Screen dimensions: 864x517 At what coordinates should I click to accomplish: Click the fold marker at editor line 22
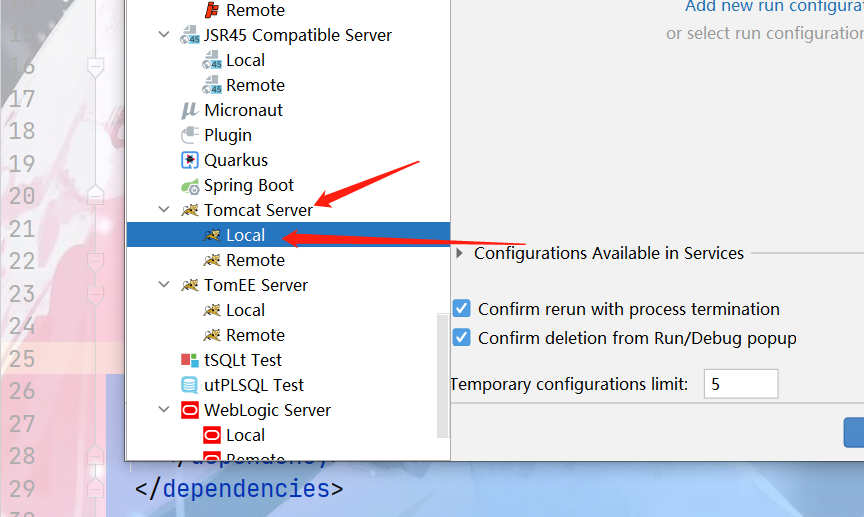click(96, 261)
